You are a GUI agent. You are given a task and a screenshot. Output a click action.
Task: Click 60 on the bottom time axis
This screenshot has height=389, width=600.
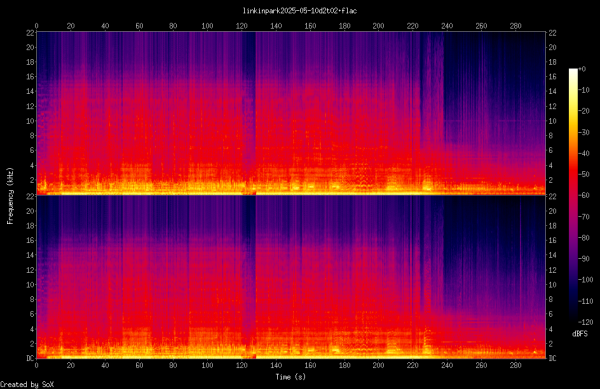pyautogui.click(x=139, y=365)
